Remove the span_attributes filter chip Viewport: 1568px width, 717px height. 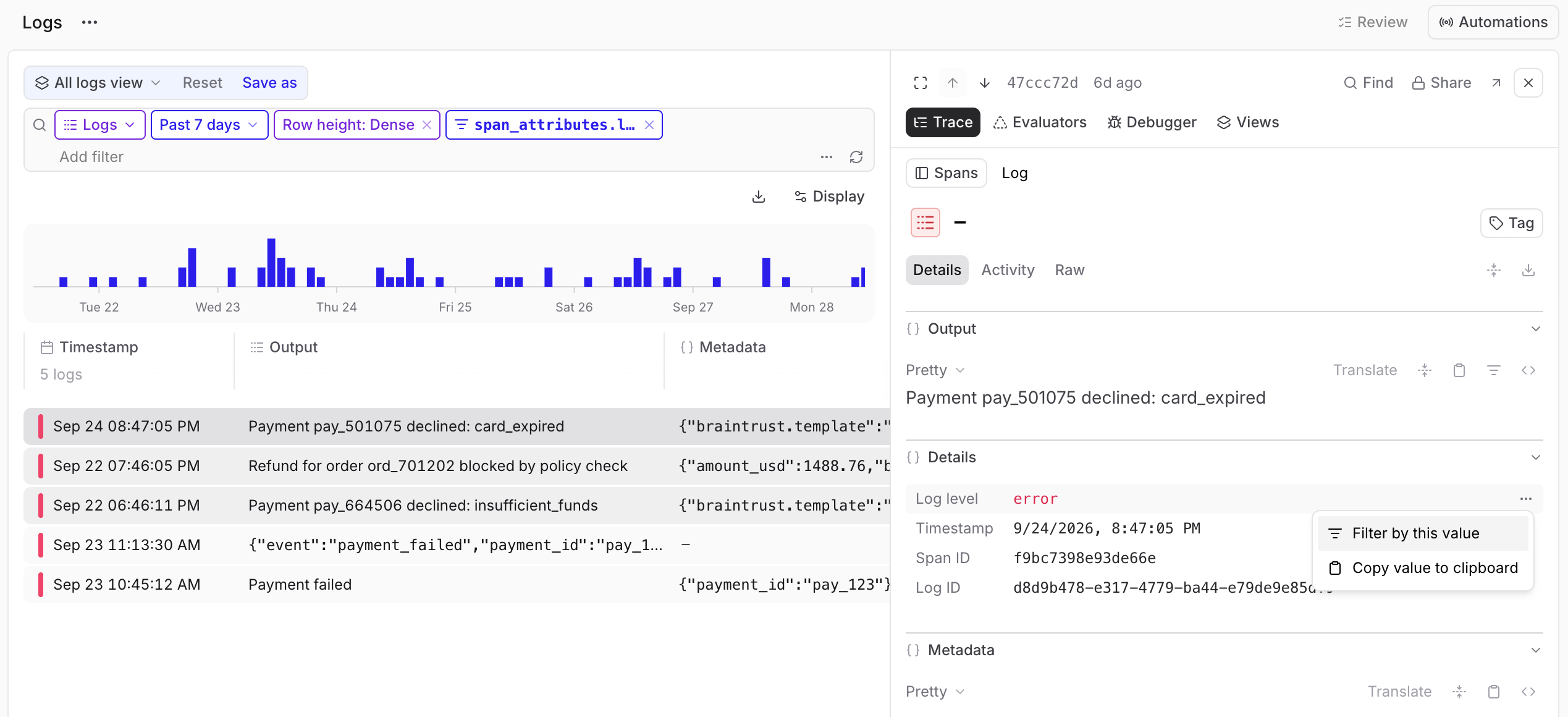coord(649,125)
